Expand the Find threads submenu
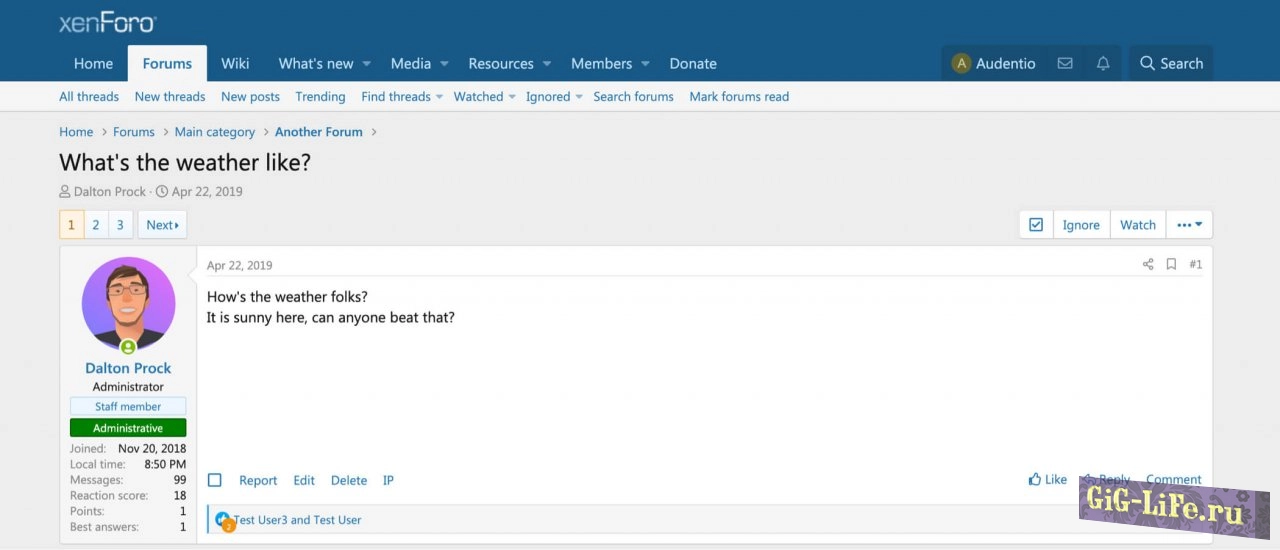 click(x=440, y=97)
